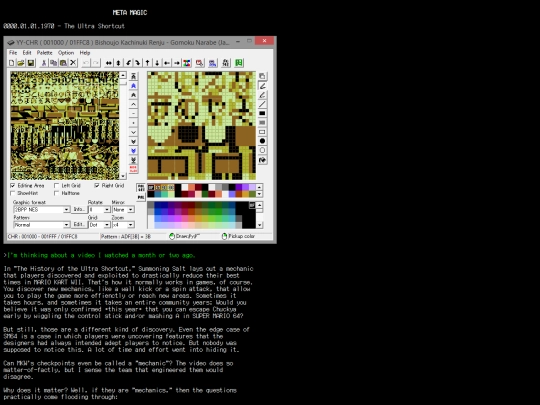Open the Palette menu
The width and height of the screenshot is (540, 405).
point(45,53)
